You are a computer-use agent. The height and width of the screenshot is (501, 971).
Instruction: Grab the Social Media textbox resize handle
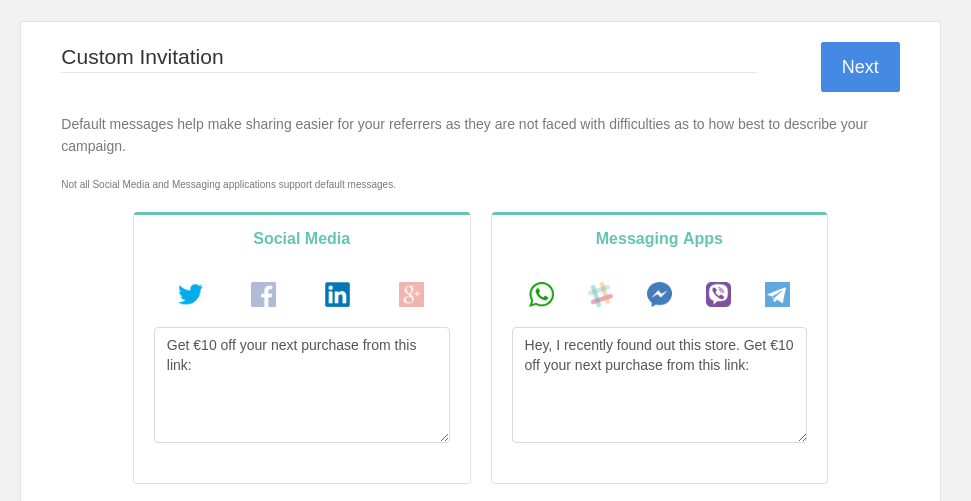point(445,438)
